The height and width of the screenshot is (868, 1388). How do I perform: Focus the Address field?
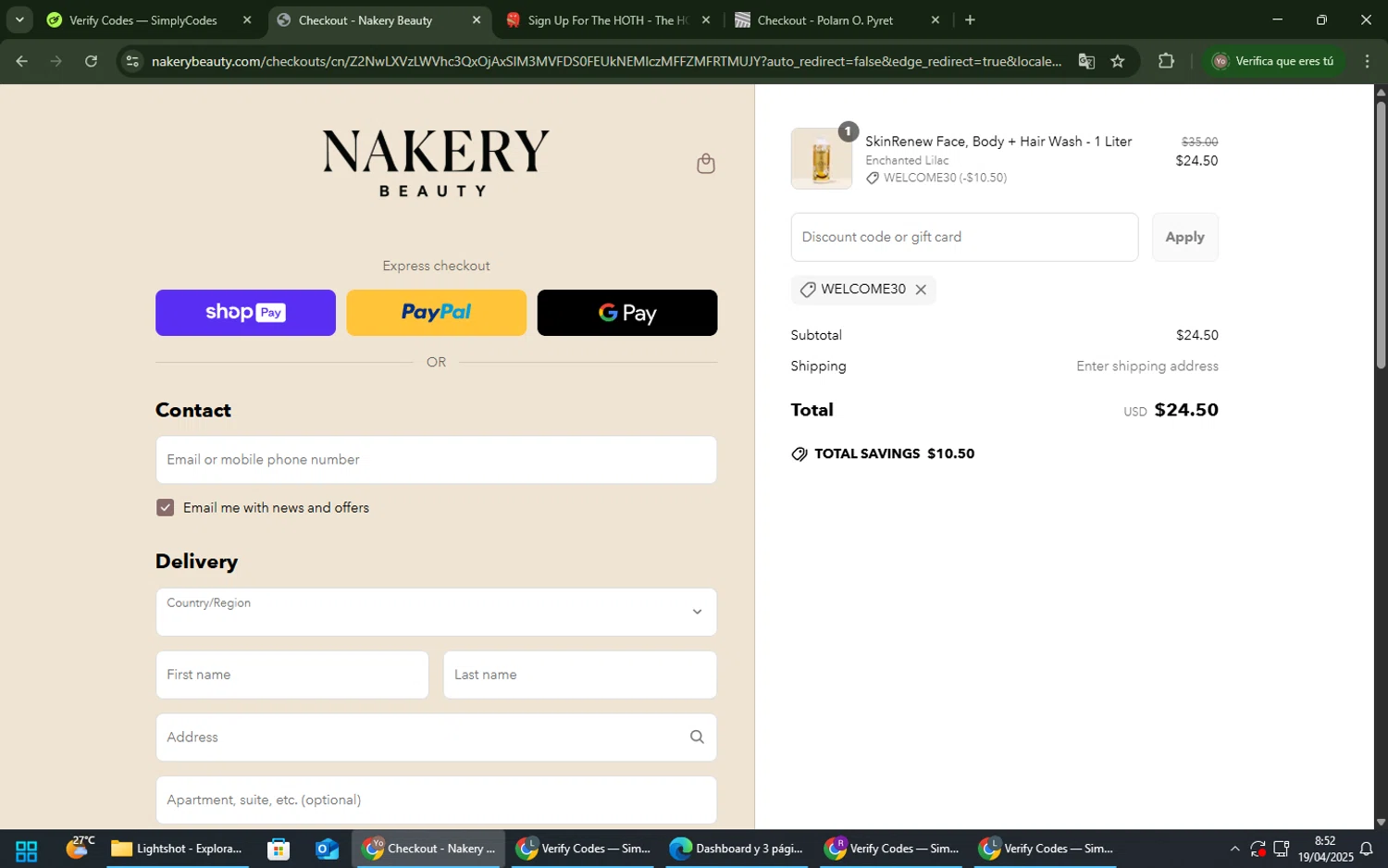pyautogui.click(x=436, y=738)
